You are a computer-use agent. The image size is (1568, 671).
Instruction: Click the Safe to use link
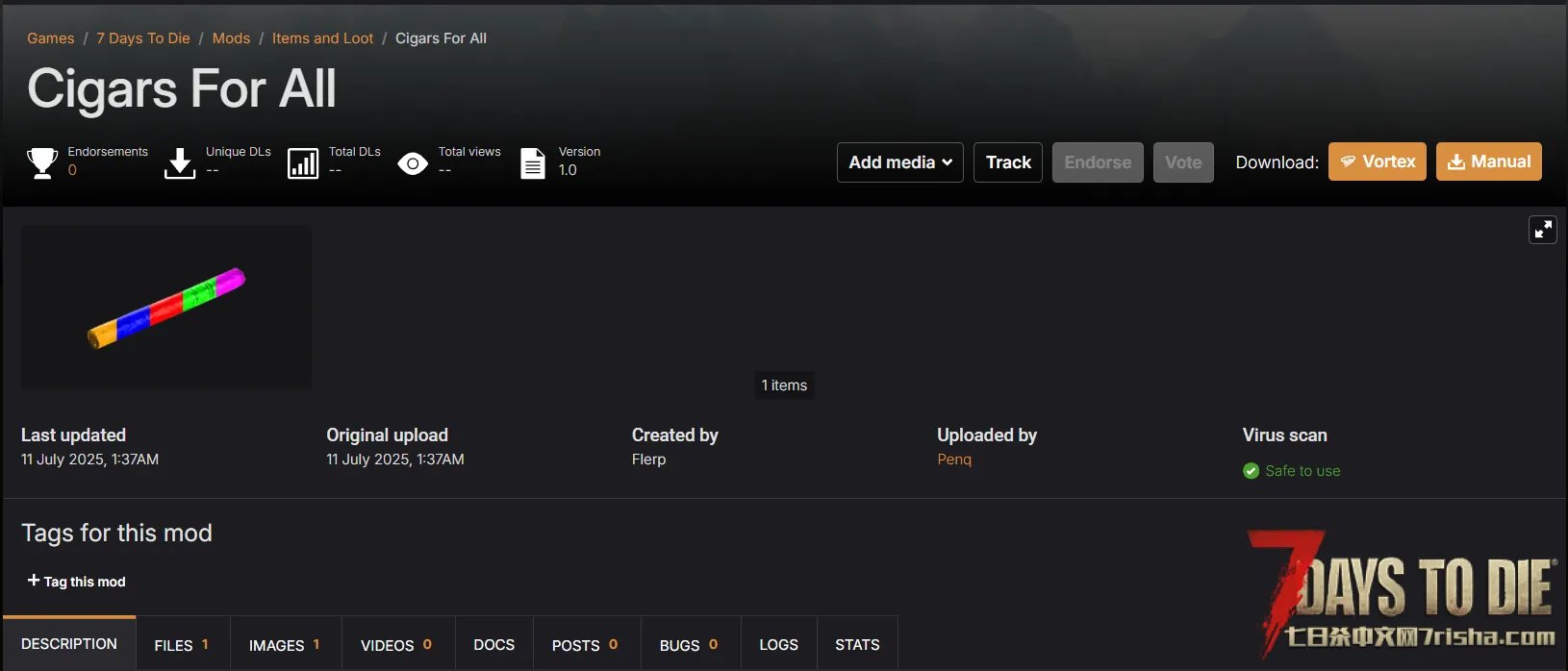pos(1302,471)
